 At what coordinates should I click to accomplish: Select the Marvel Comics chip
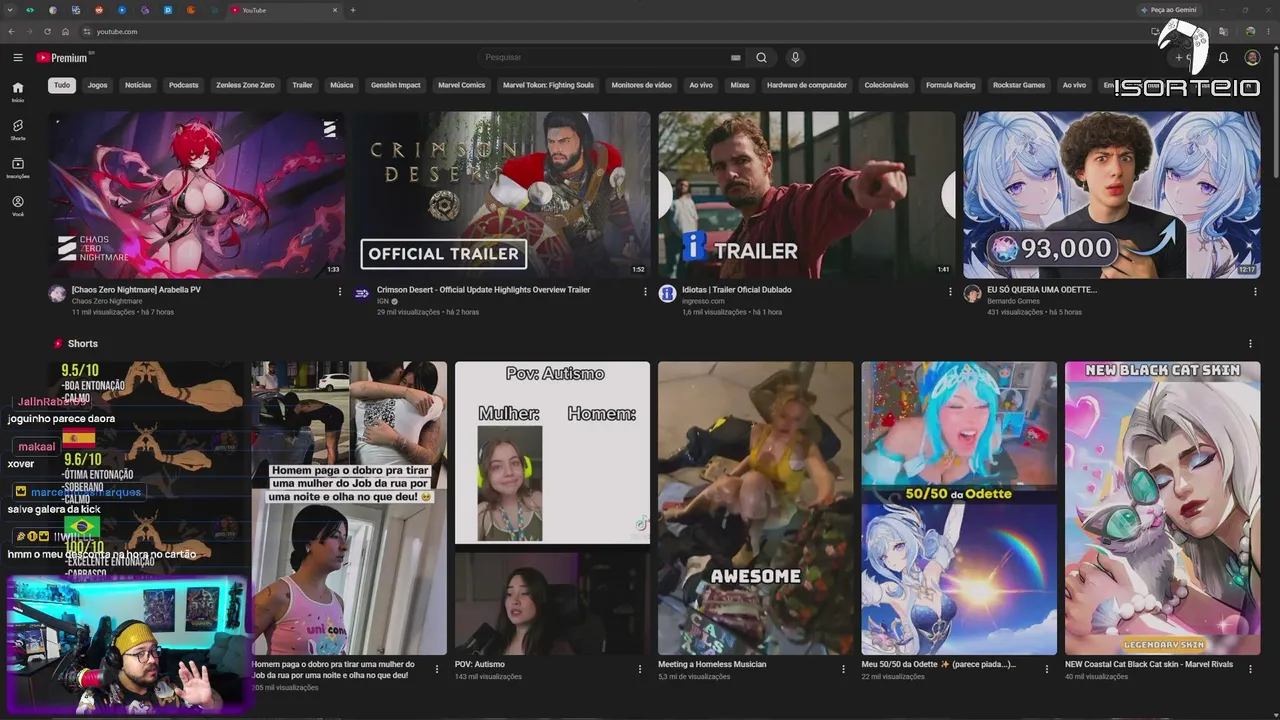pos(462,85)
